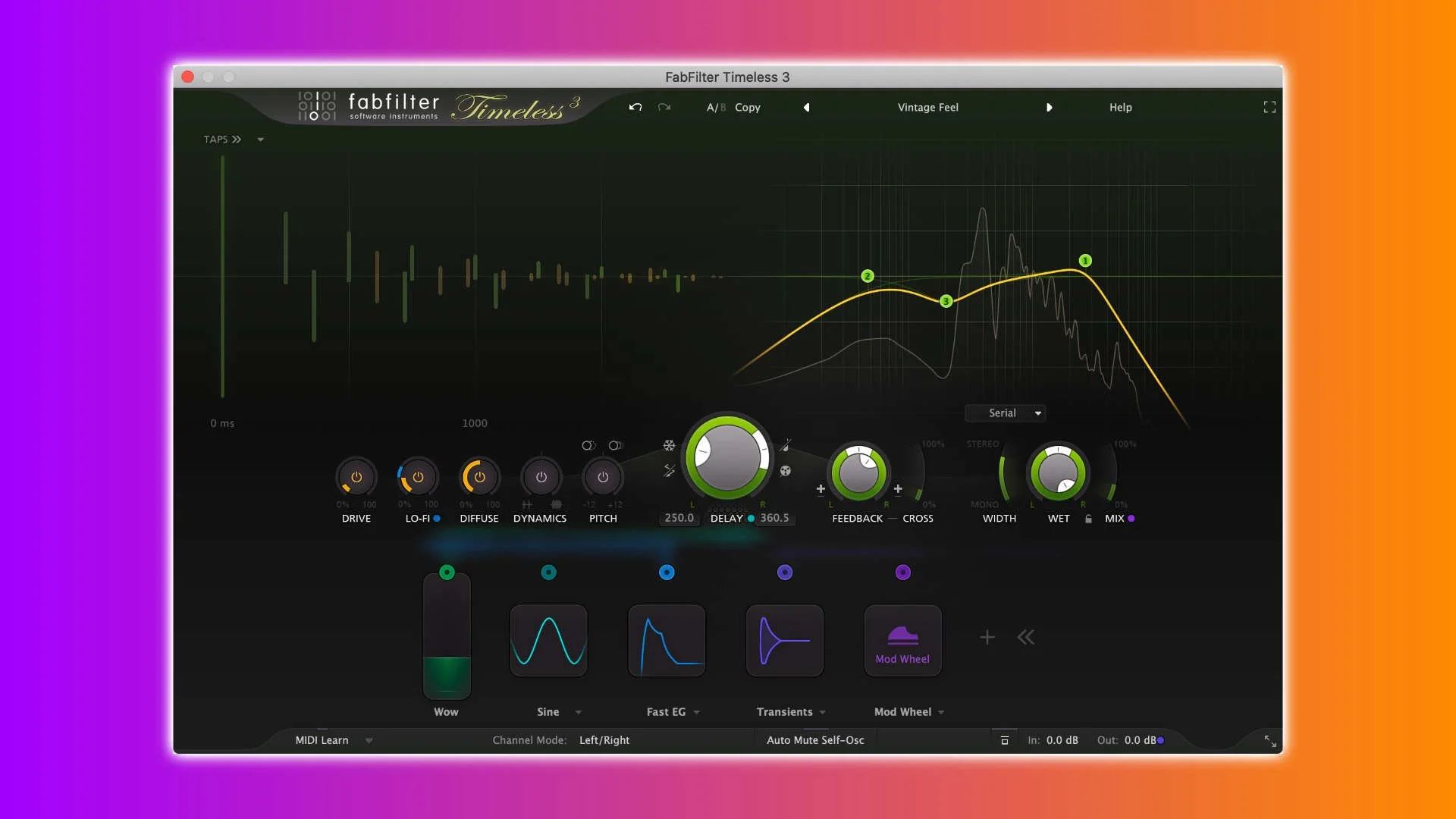Open the MIDI Learn dropdown arrow

(x=369, y=740)
